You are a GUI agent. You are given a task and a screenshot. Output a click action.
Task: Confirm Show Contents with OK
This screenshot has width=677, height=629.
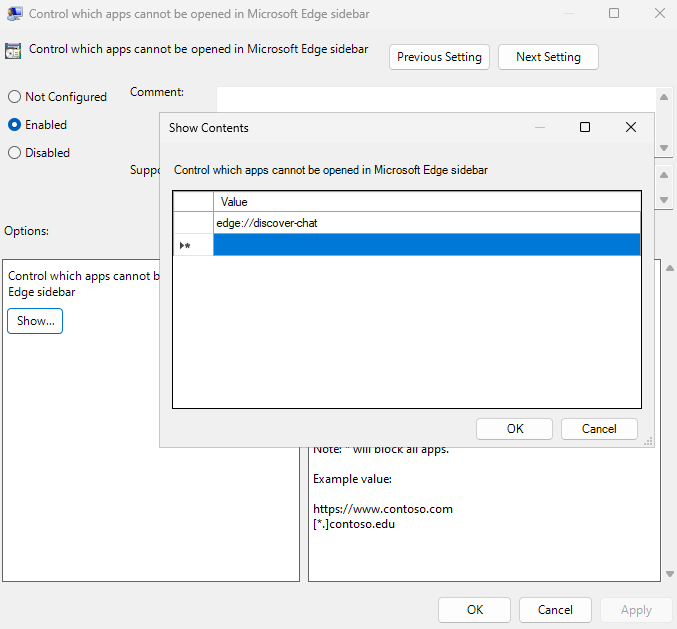tap(514, 429)
